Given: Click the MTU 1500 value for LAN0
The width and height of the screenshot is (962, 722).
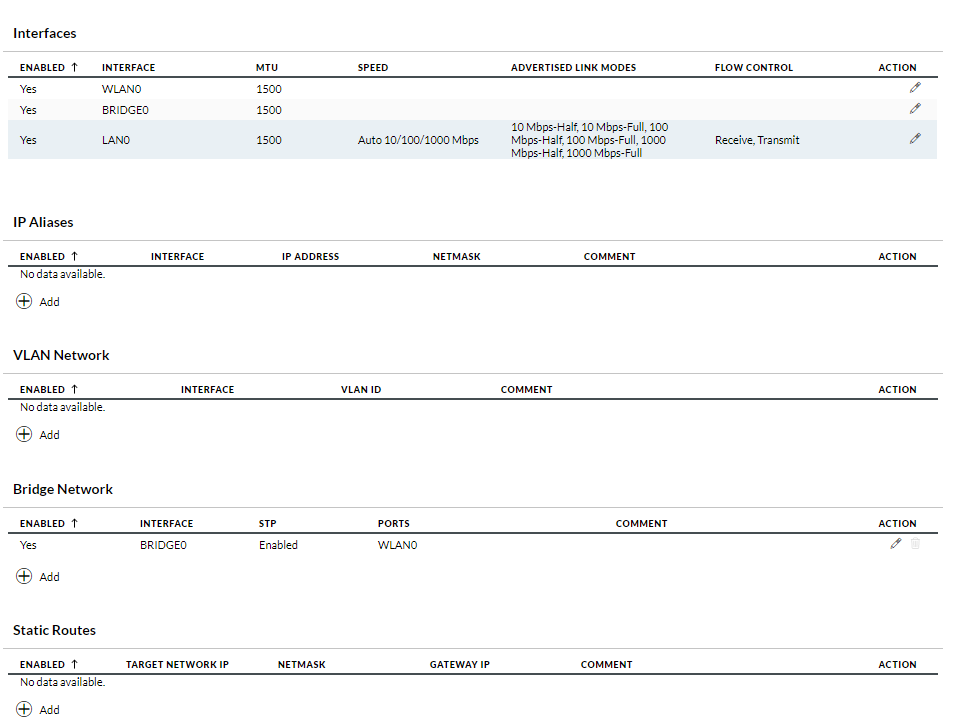Looking at the screenshot, I should tap(269, 140).
